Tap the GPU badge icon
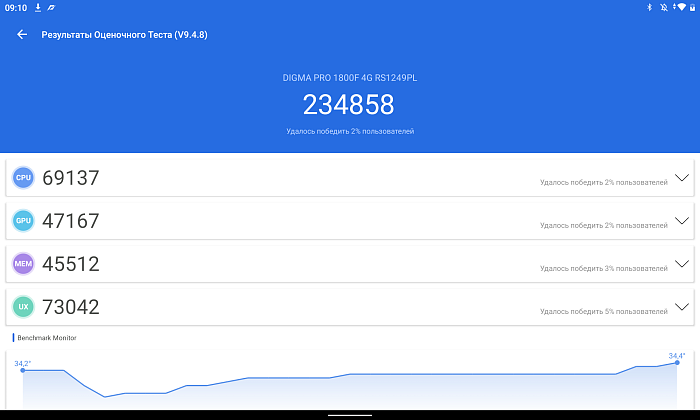 pos(23,220)
